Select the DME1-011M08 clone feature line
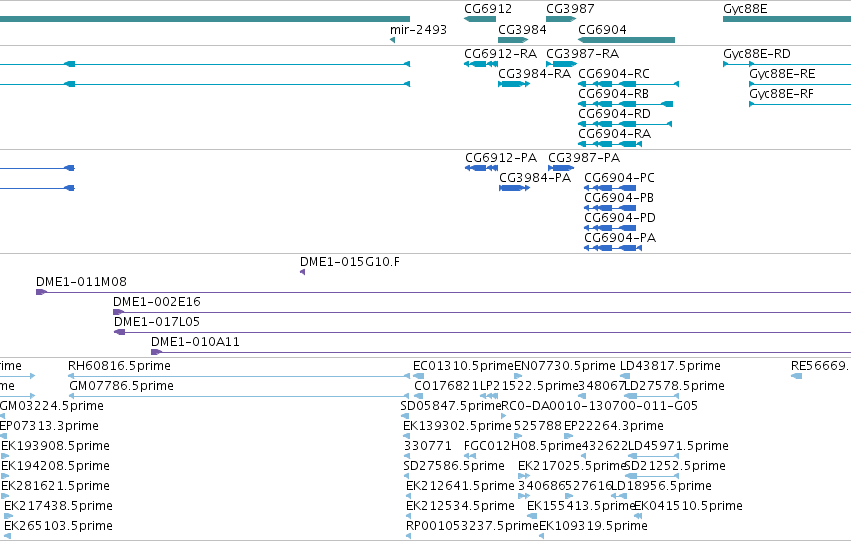Viewport: 851px width, 541px height. (443, 292)
